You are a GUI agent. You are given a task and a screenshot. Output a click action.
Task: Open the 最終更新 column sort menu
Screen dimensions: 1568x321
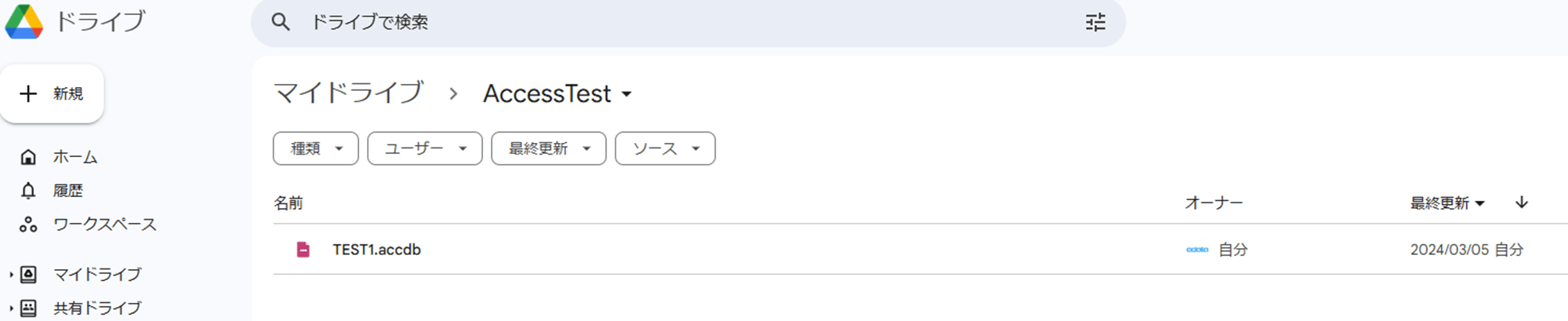(1447, 203)
